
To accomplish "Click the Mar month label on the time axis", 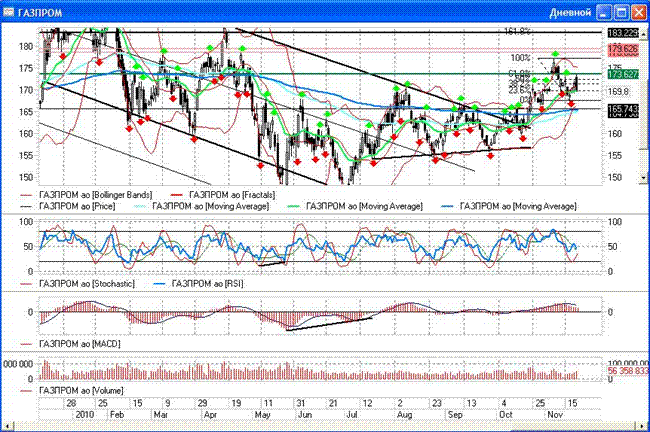I will (x=160, y=415).
